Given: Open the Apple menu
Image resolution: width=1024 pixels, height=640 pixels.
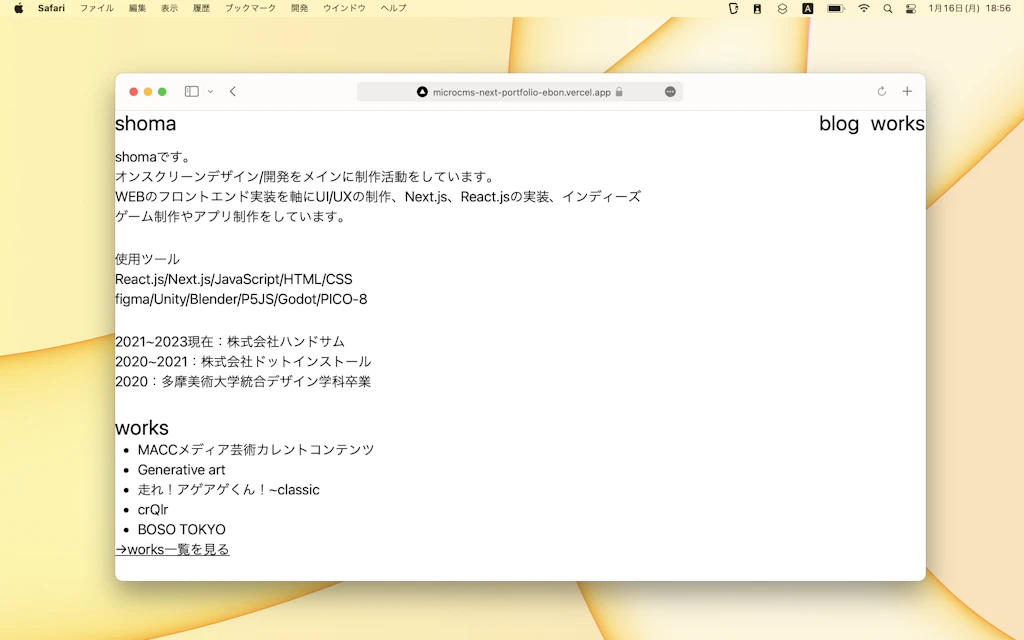Looking at the screenshot, I should [x=18, y=8].
